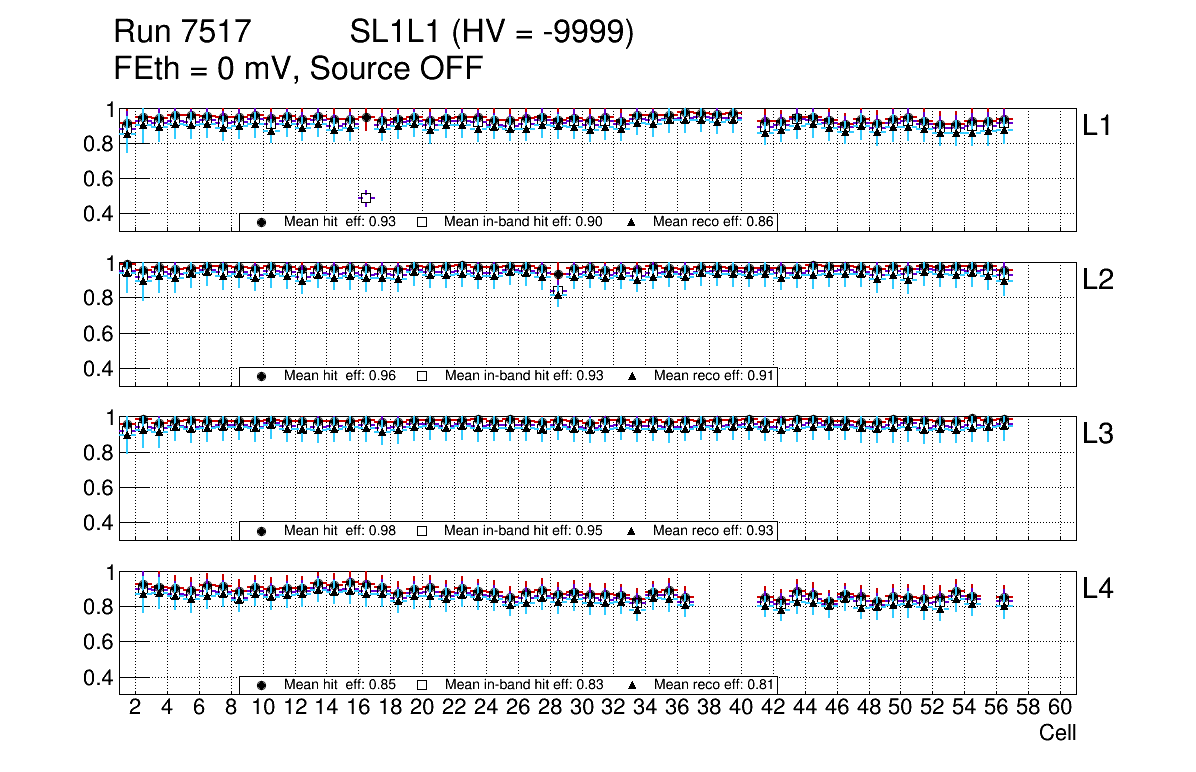Click the x-axis tick label 2
This screenshot has width=1196, height=772.
[135, 707]
